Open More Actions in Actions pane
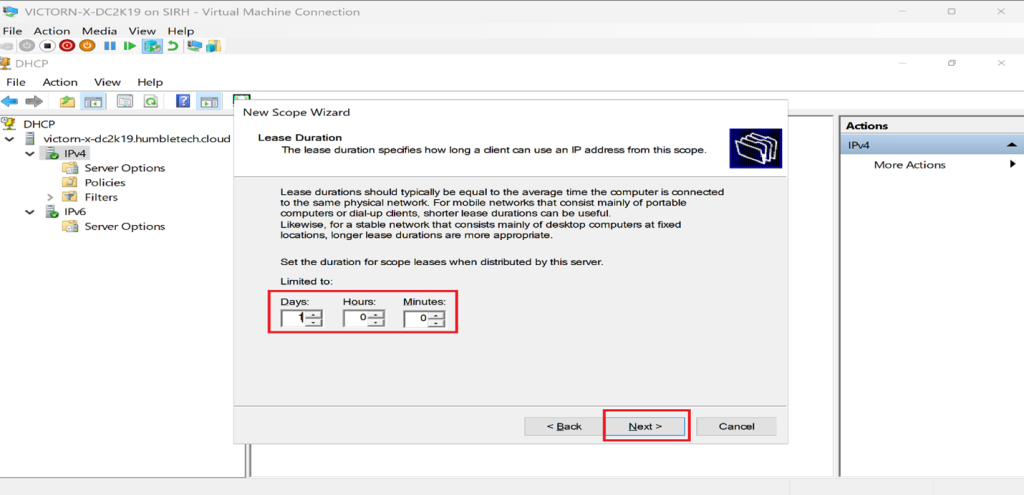The width and height of the screenshot is (1024, 495). coord(909,165)
